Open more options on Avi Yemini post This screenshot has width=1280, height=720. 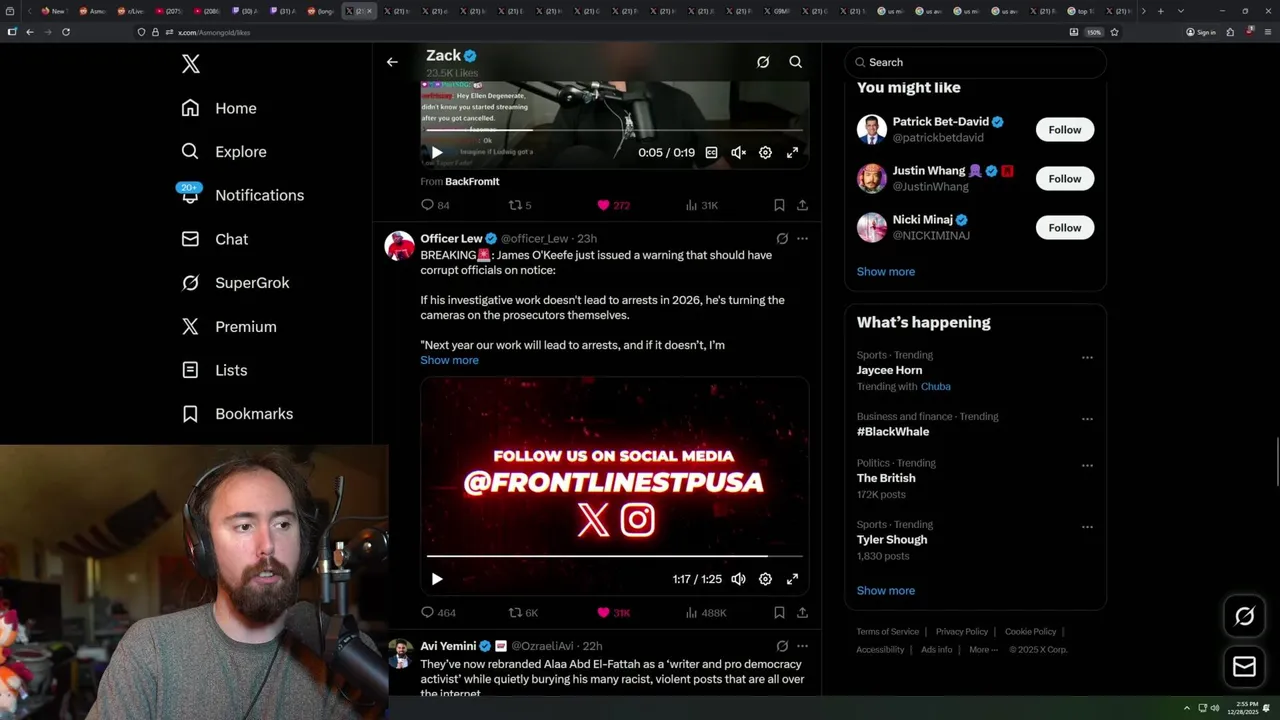click(802, 646)
